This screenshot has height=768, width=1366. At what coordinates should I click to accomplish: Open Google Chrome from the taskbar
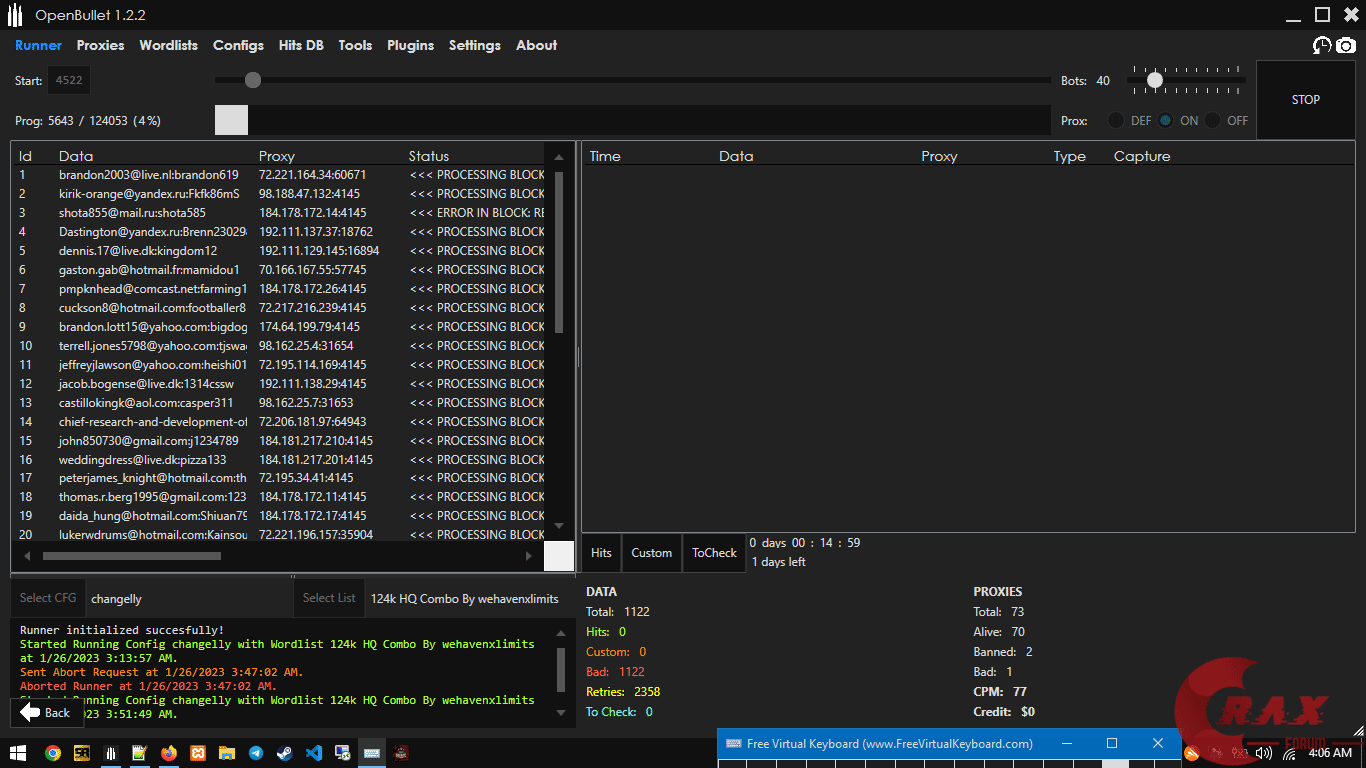coord(52,753)
